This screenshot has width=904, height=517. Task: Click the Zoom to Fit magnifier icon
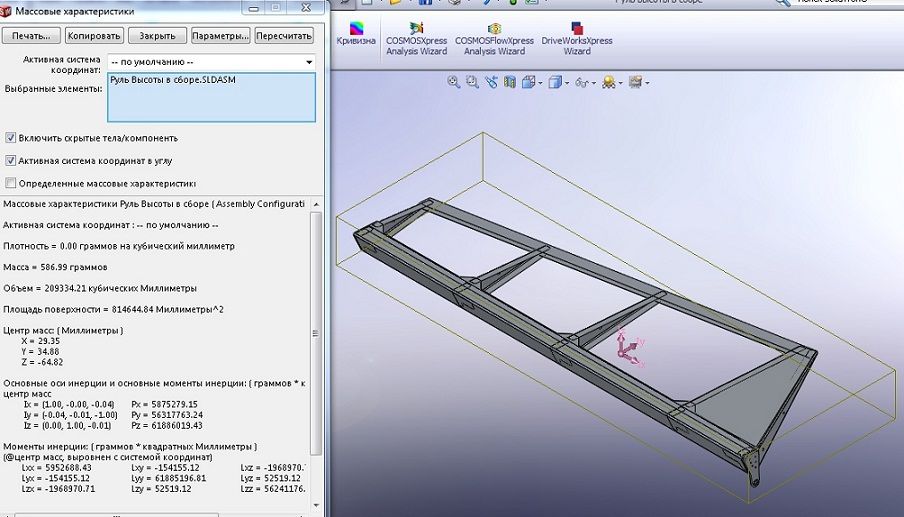coord(454,82)
